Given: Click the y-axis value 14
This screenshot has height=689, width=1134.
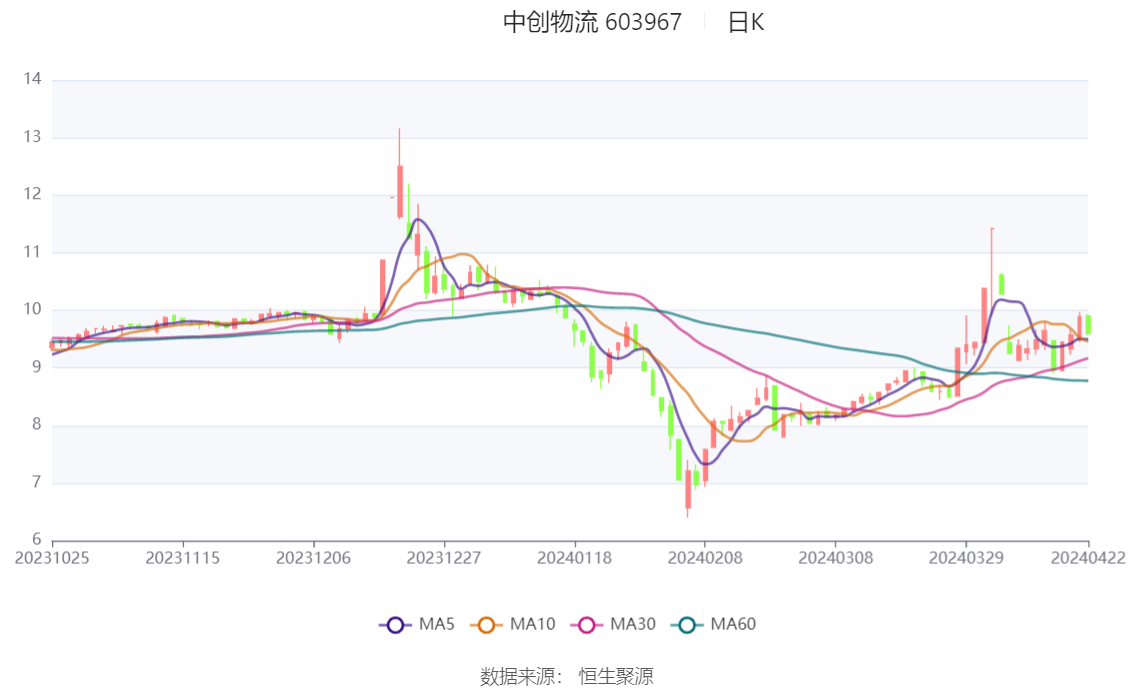Looking at the screenshot, I should click(x=33, y=79).
